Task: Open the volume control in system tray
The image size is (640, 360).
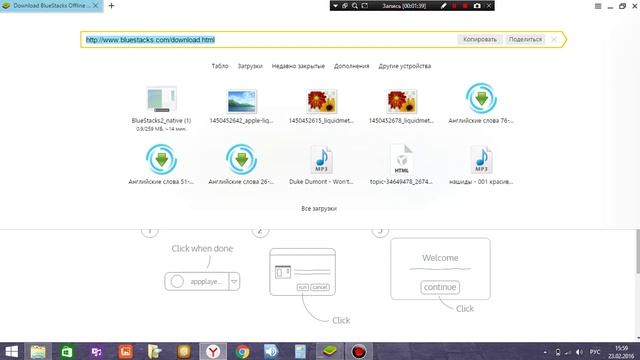Action: point(579,352)
